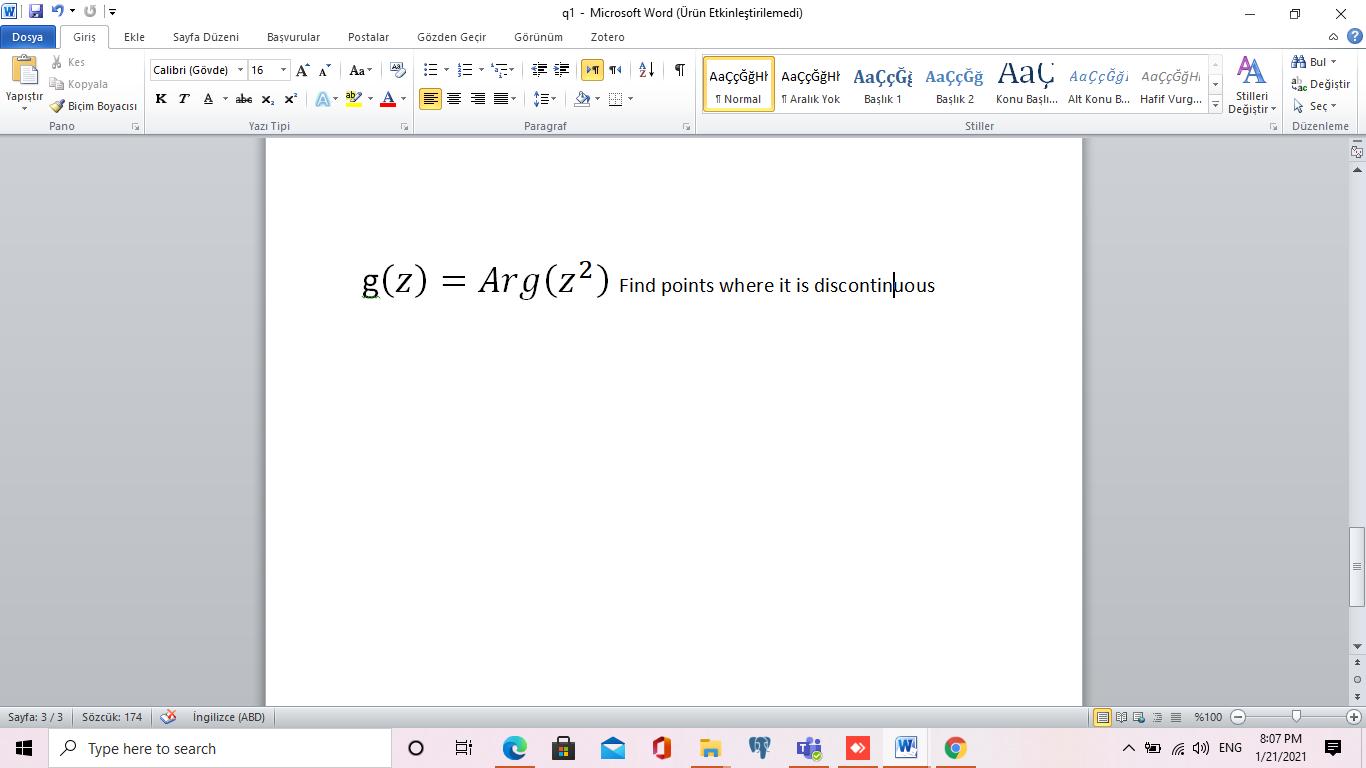Screen dimensions: 1366x768
Task: Click the %100 zoom level
Action: coord(1208,717)
